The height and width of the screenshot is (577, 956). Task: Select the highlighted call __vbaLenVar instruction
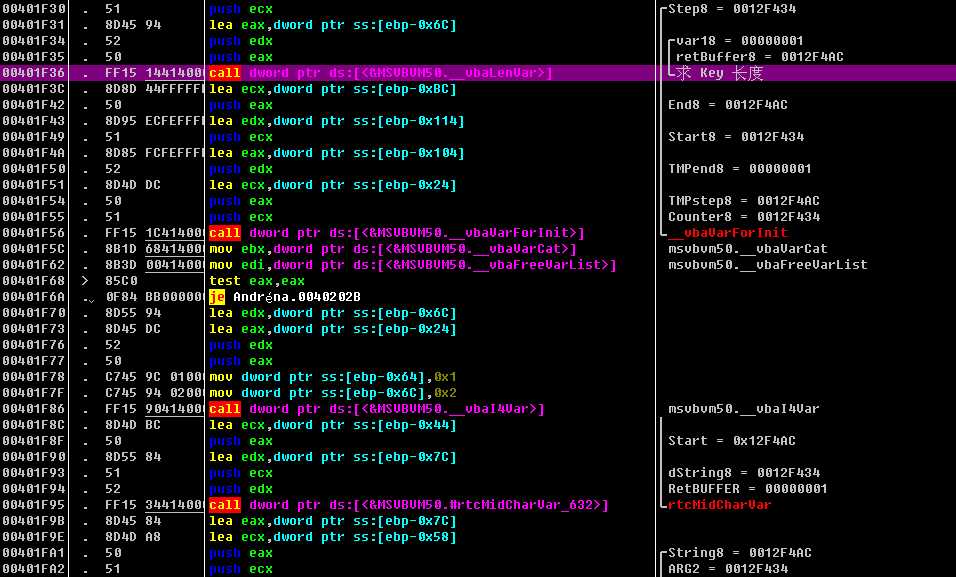(380, 73)
